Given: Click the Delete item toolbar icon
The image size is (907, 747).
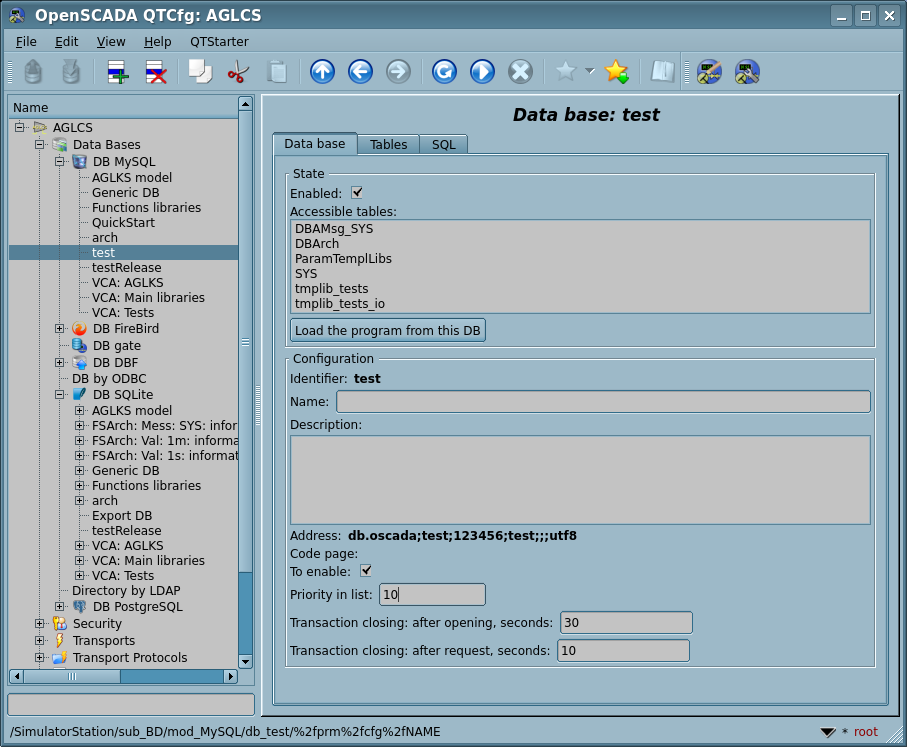Looking at the screenshot, I should pos(156,72).
